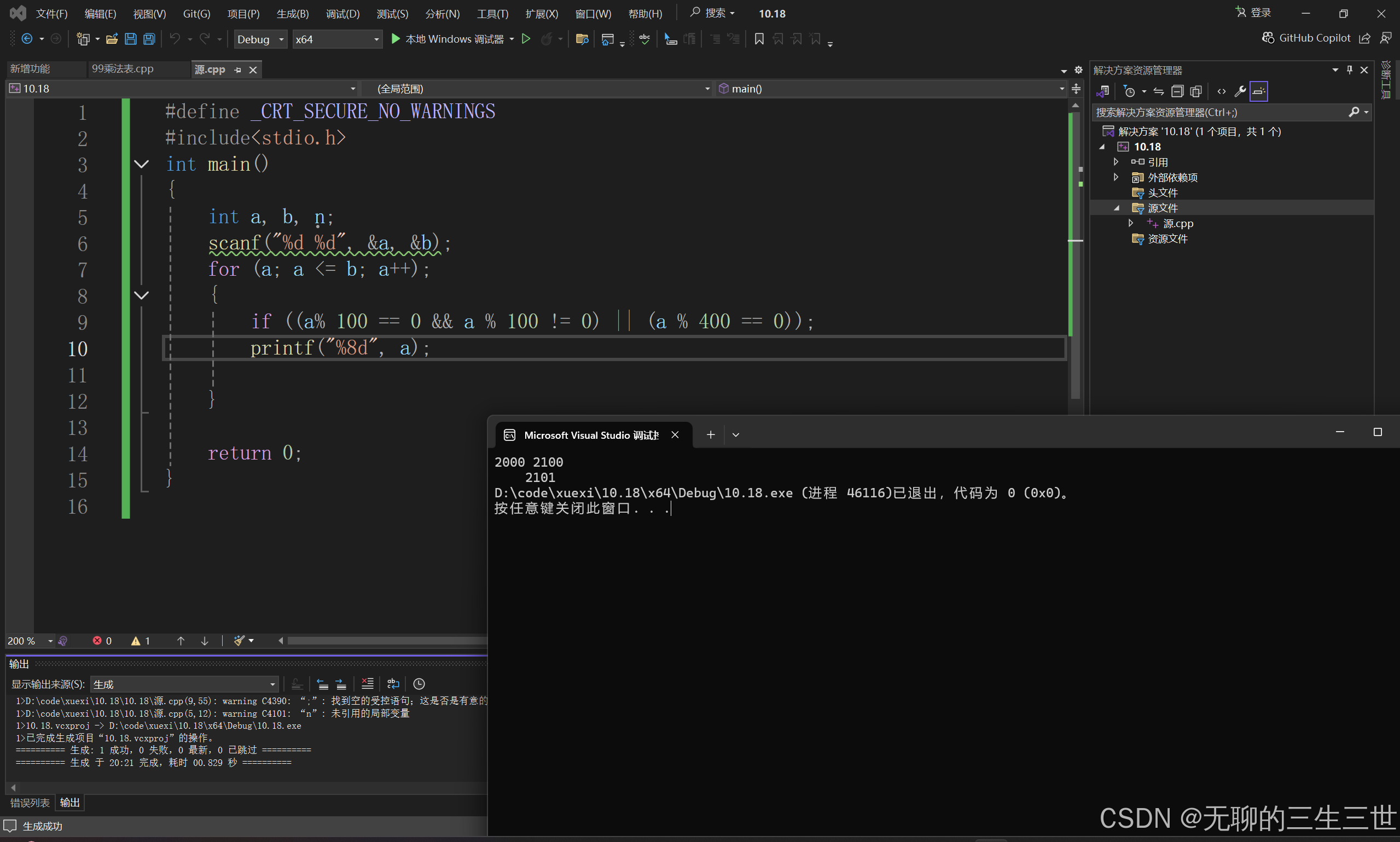This screenshot has width=1400, height=842.
Task: Start without debugging using outlined play icon
Action: tap(526, 39)
